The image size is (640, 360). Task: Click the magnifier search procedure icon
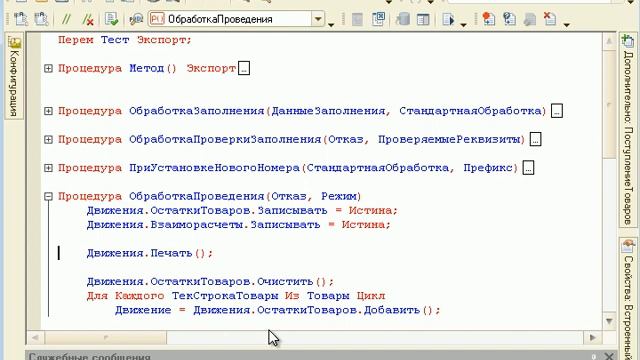136,19
